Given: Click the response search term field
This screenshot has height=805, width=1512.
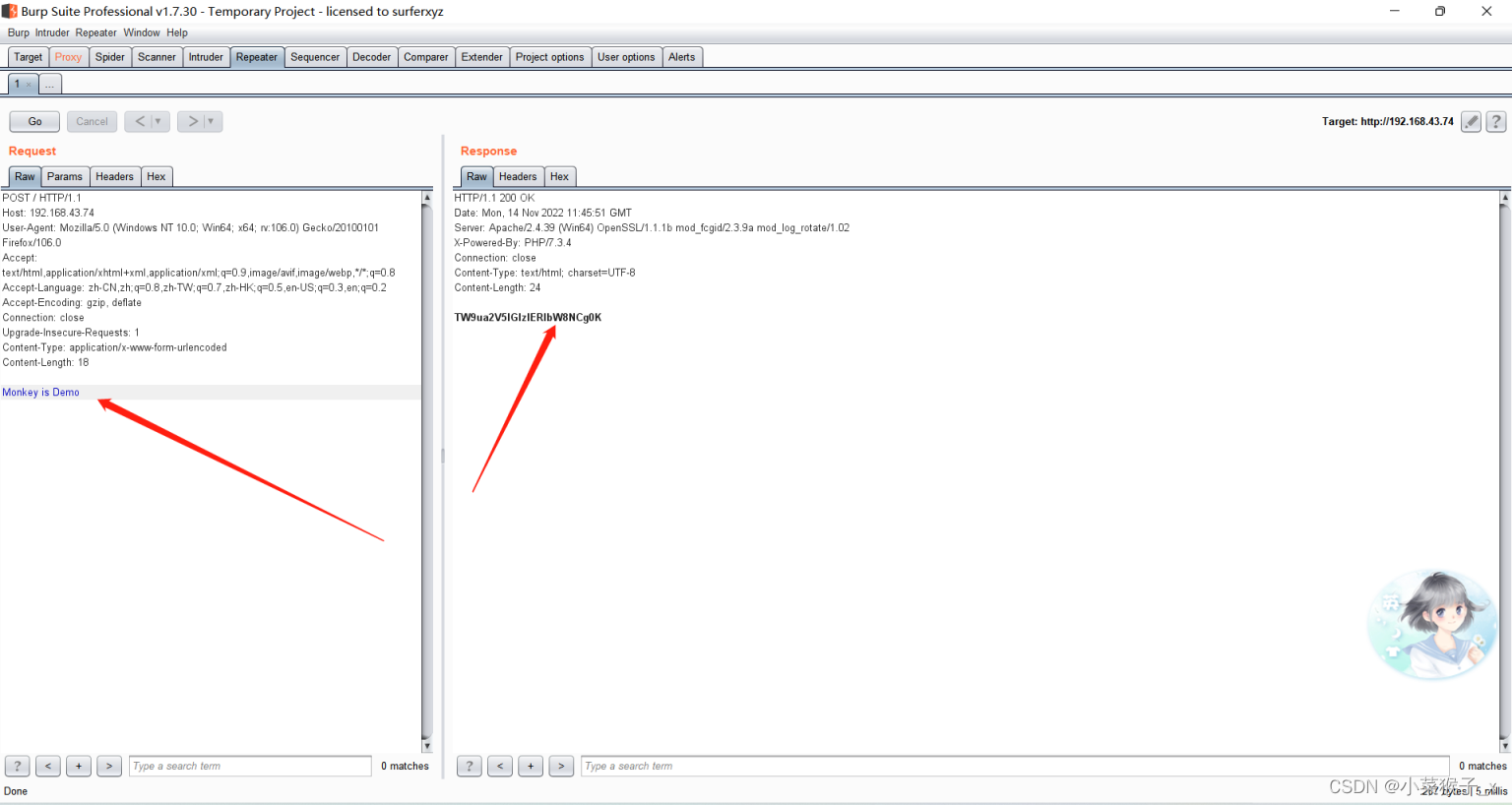Looking at the screenshot, I should [1015, 766].
